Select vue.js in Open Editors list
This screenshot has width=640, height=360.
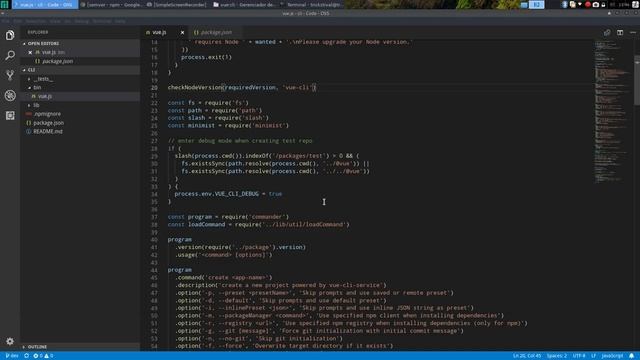(81, 52)
